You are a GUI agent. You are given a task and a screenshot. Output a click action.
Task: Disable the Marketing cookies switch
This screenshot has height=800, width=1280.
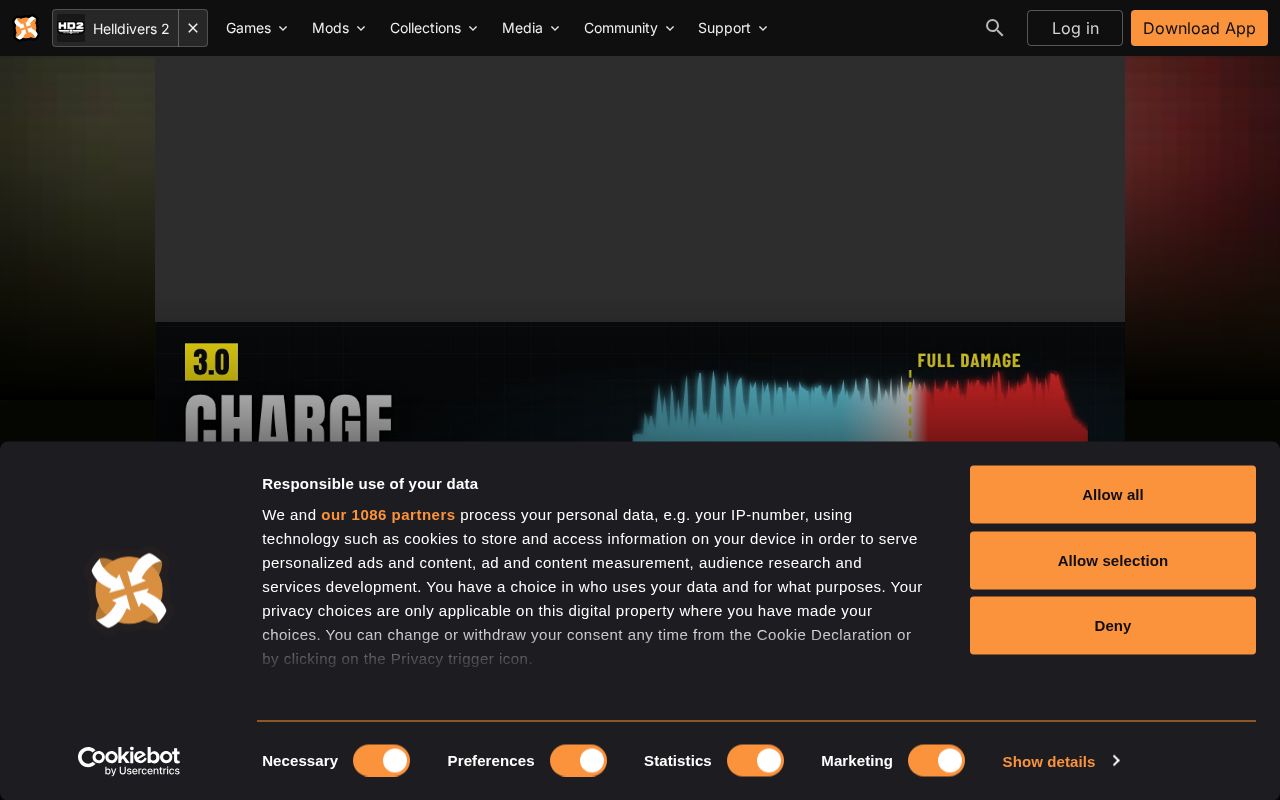[936, 761]
